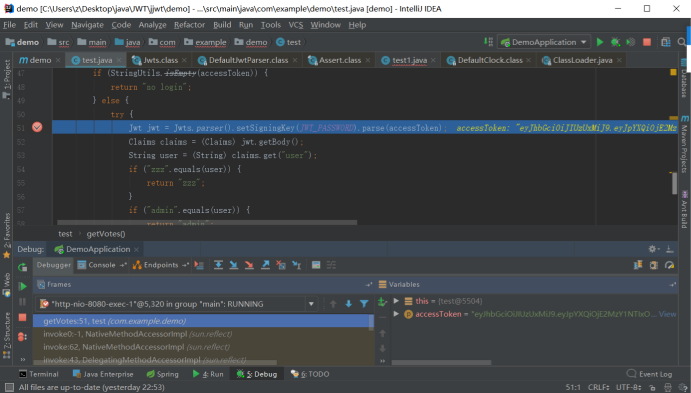Open the File menu
The image size is (691, 393).
[9, 25]
